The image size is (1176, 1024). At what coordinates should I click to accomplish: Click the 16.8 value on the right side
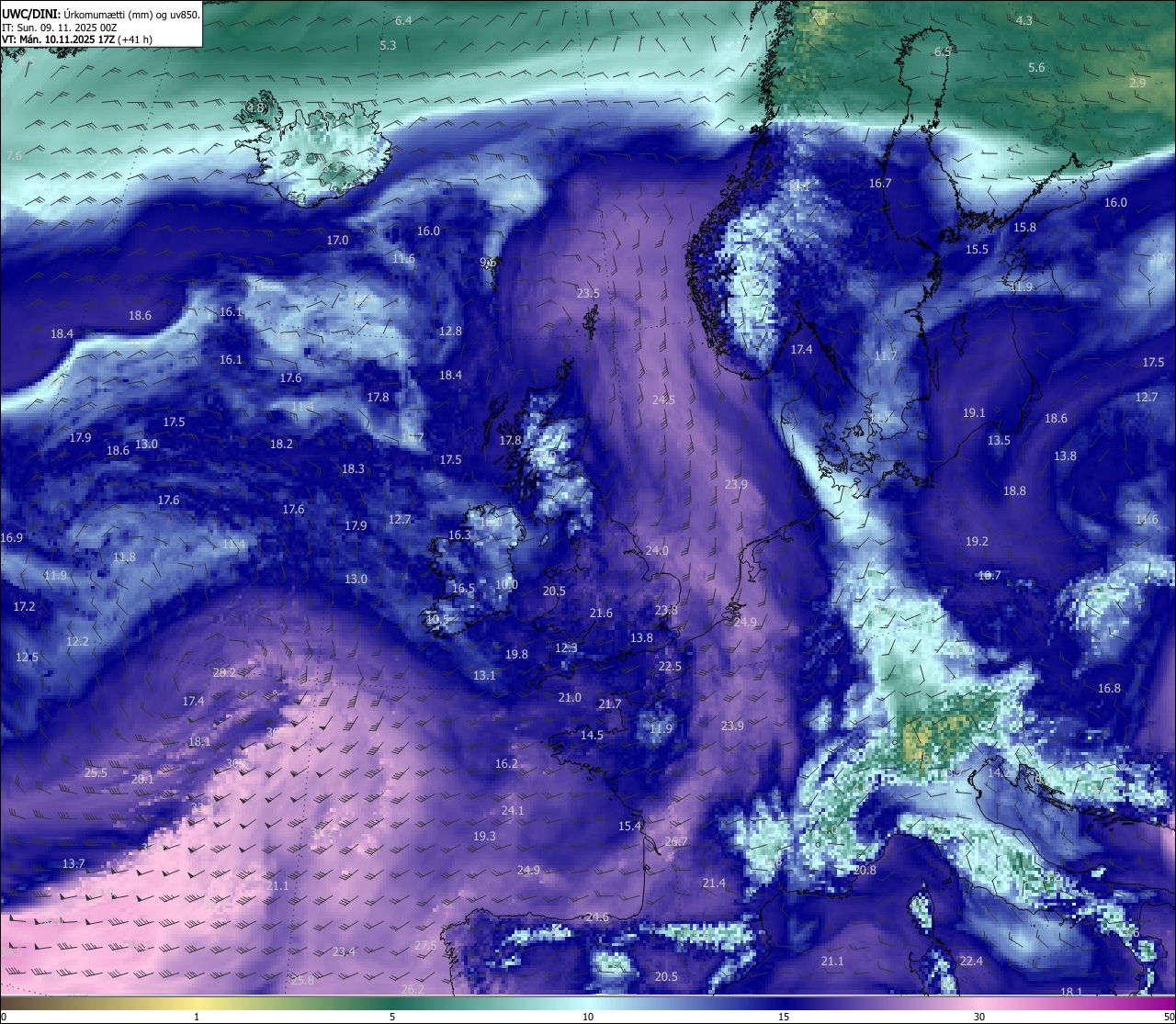(1109, 688)
